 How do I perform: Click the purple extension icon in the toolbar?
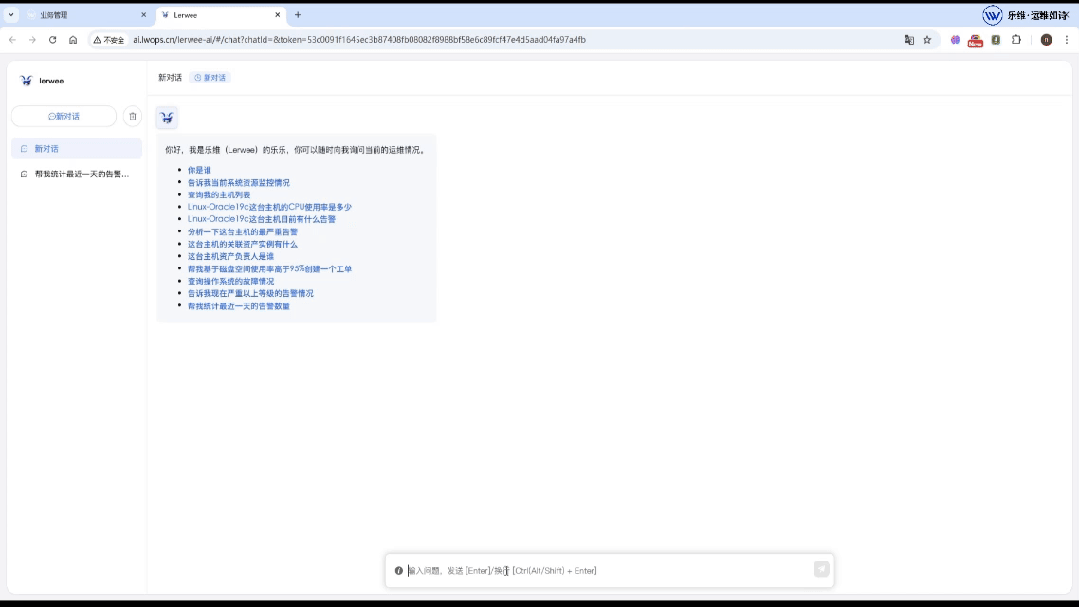[955, 40]
